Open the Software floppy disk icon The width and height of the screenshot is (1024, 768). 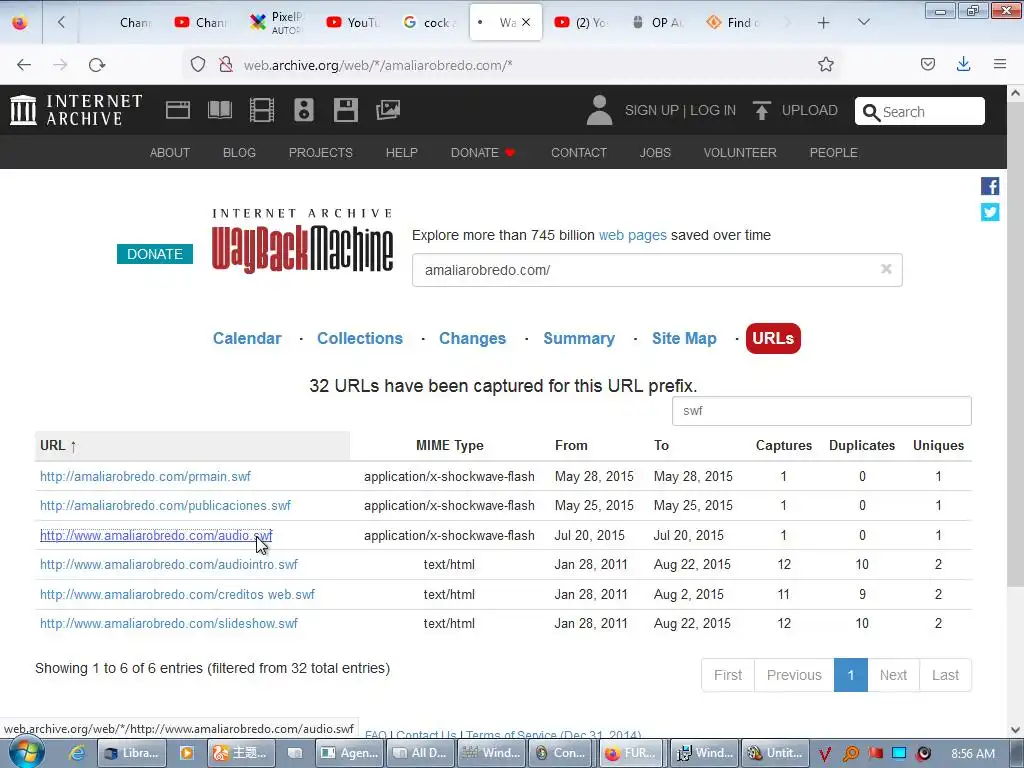pos(345,110)
